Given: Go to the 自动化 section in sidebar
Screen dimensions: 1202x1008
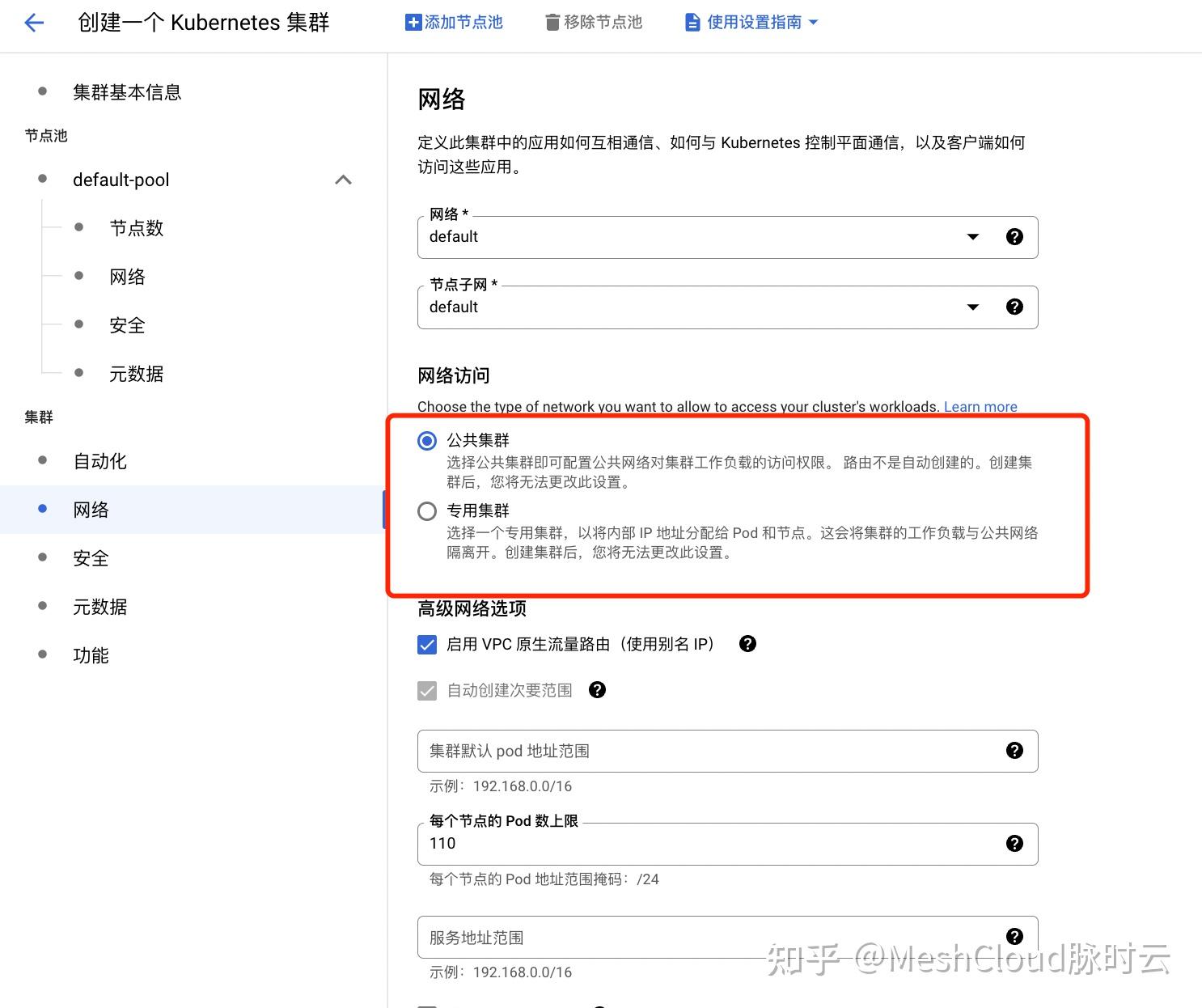Looking at the screenshot, I should pos(99,460).
